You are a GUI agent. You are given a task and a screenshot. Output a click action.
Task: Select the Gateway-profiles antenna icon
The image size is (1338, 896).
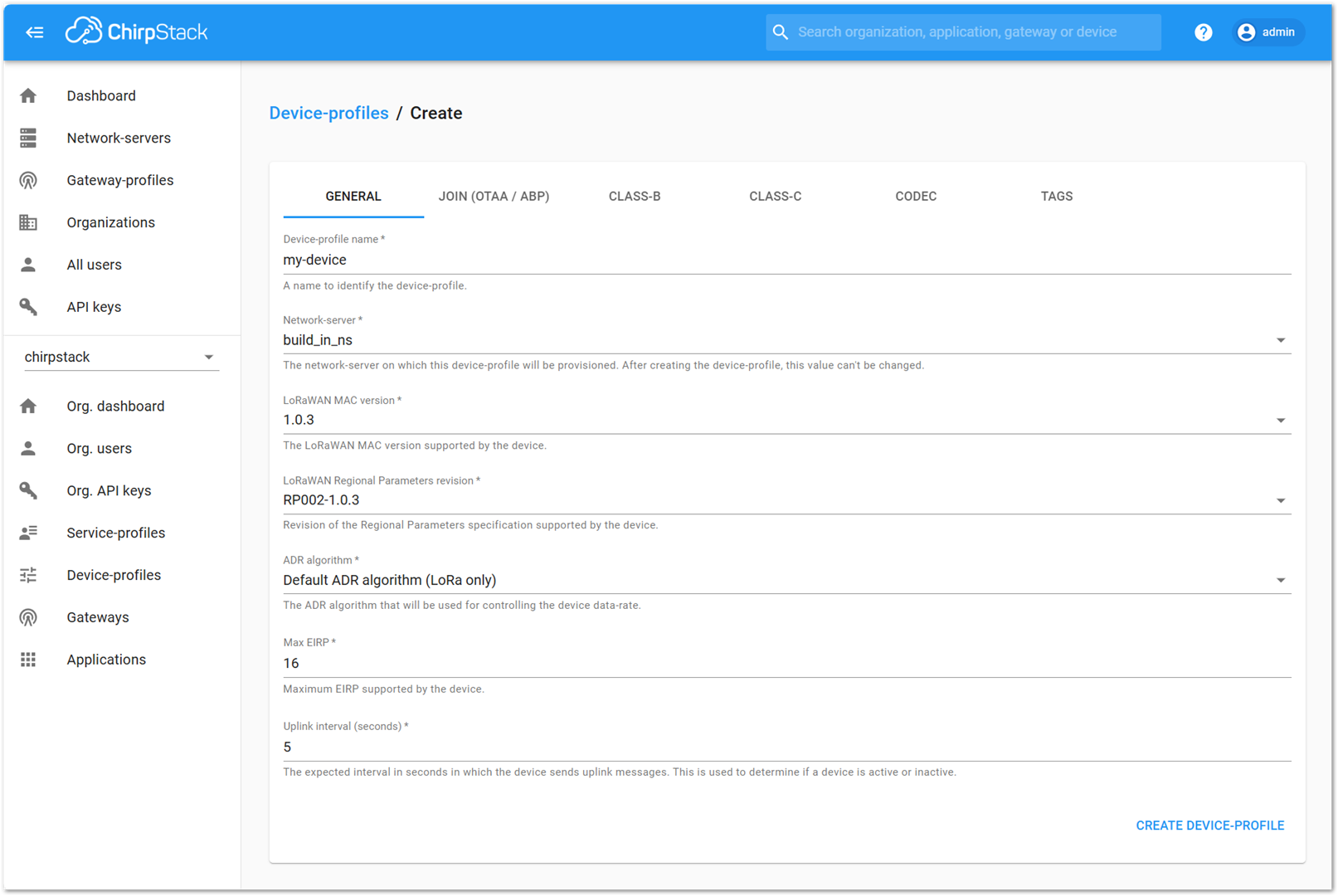28,180
